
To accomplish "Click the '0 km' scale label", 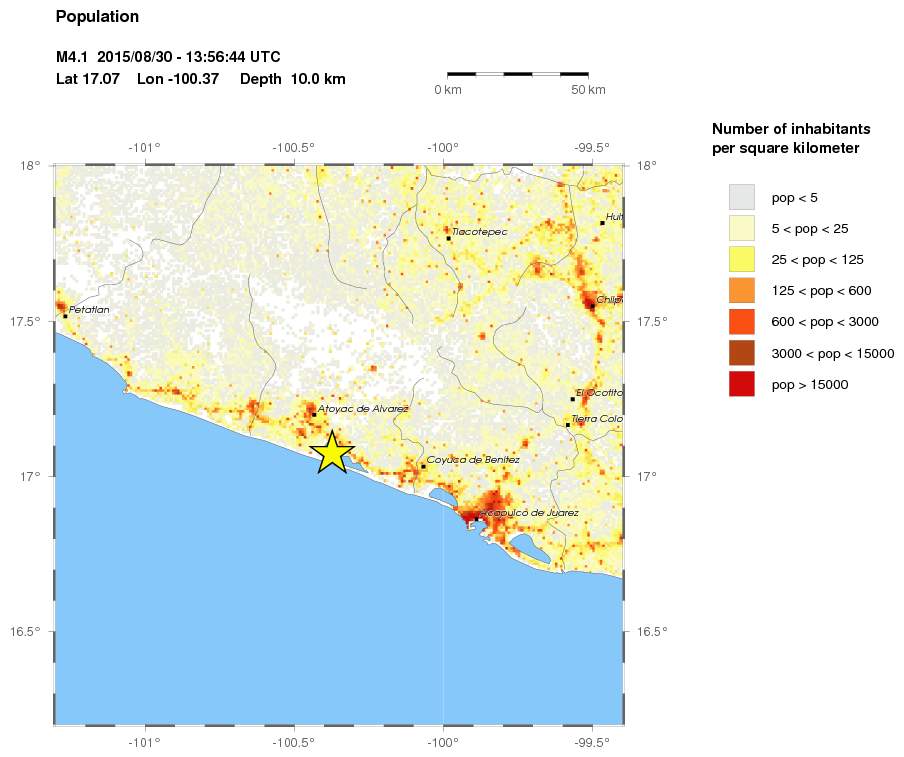I will (x=448, y=90).
